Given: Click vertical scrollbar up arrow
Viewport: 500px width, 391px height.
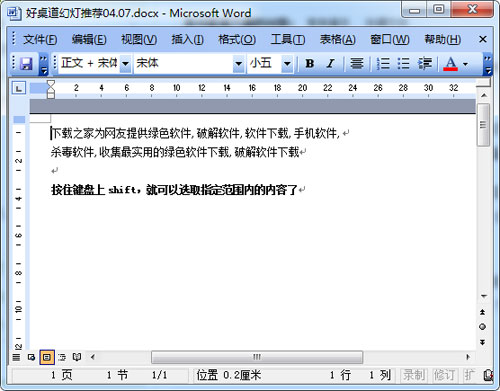Looking at the screenshot, I should pos(484,95).
